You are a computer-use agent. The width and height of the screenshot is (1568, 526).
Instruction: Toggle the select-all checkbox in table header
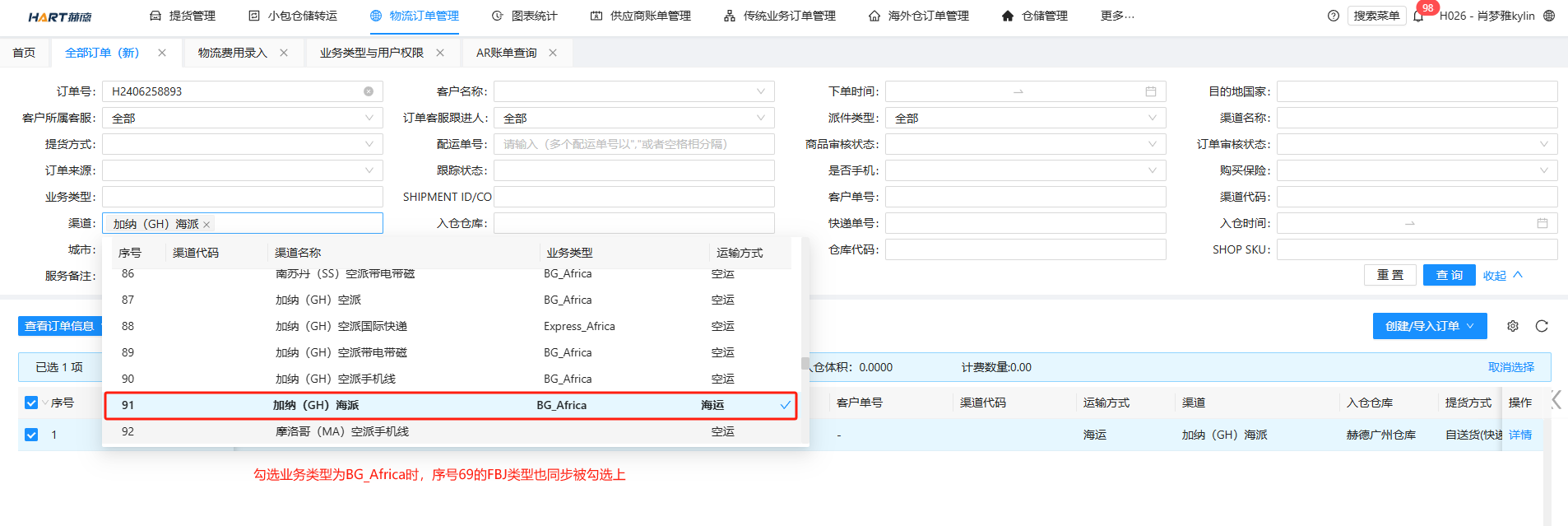[31, 403]
